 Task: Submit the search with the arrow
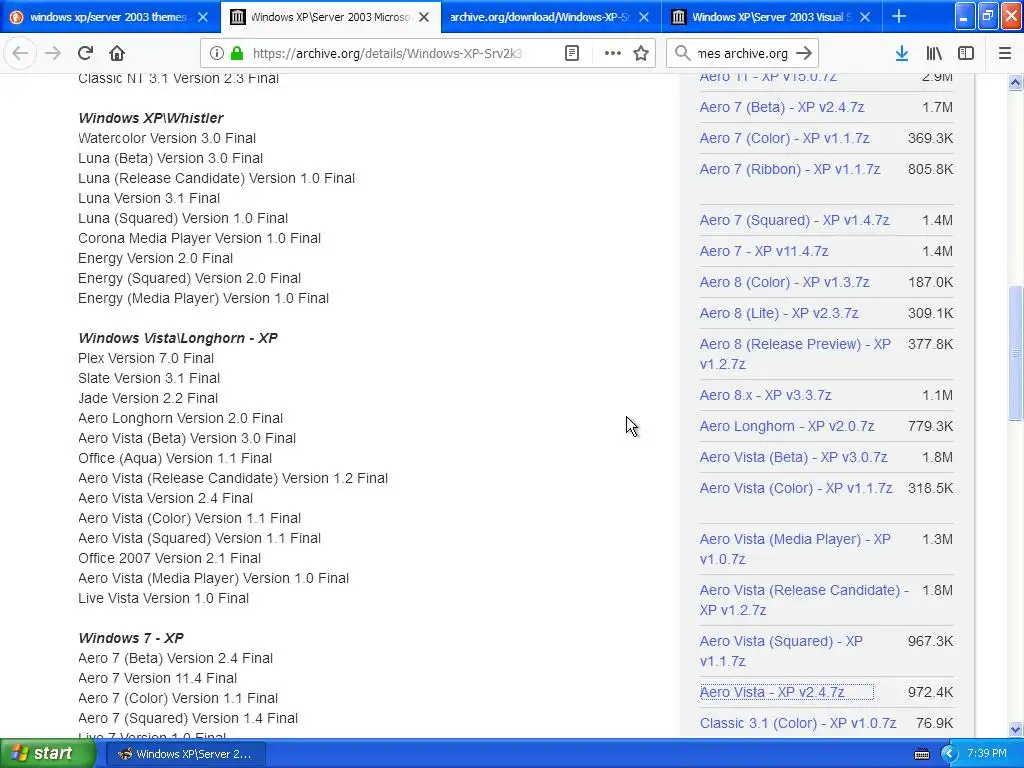[804, 53]
